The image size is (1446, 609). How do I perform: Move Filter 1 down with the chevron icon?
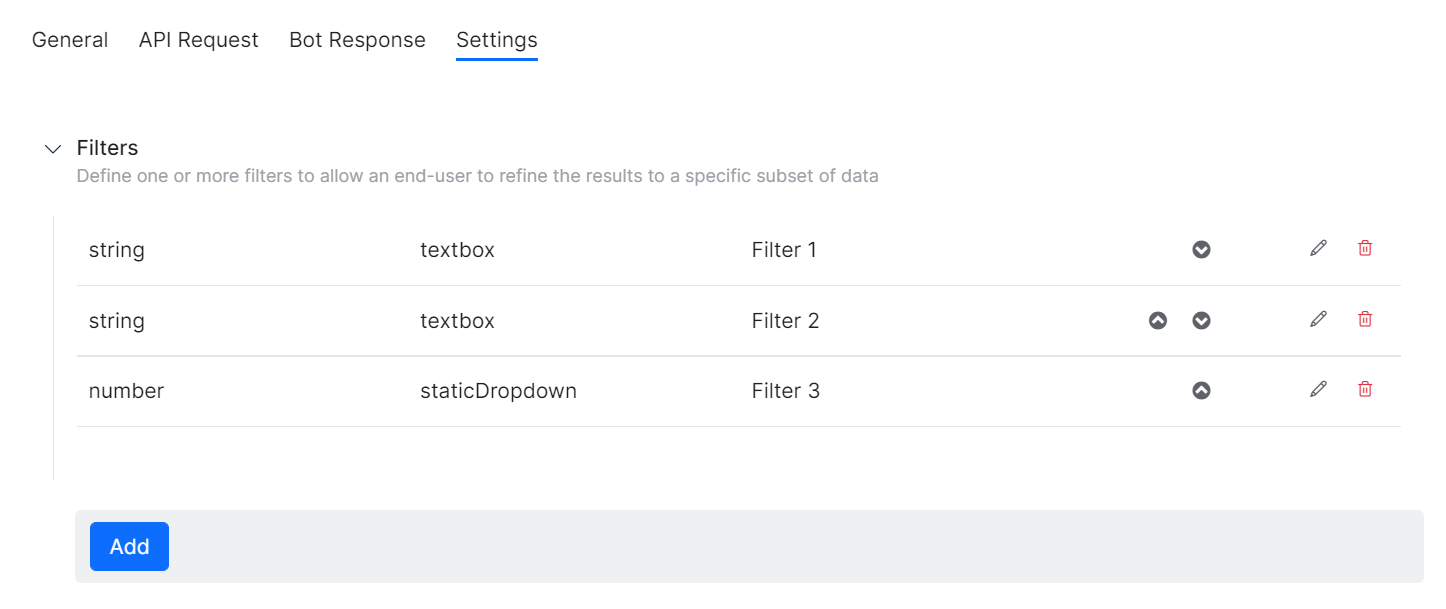pos(1201,249)
